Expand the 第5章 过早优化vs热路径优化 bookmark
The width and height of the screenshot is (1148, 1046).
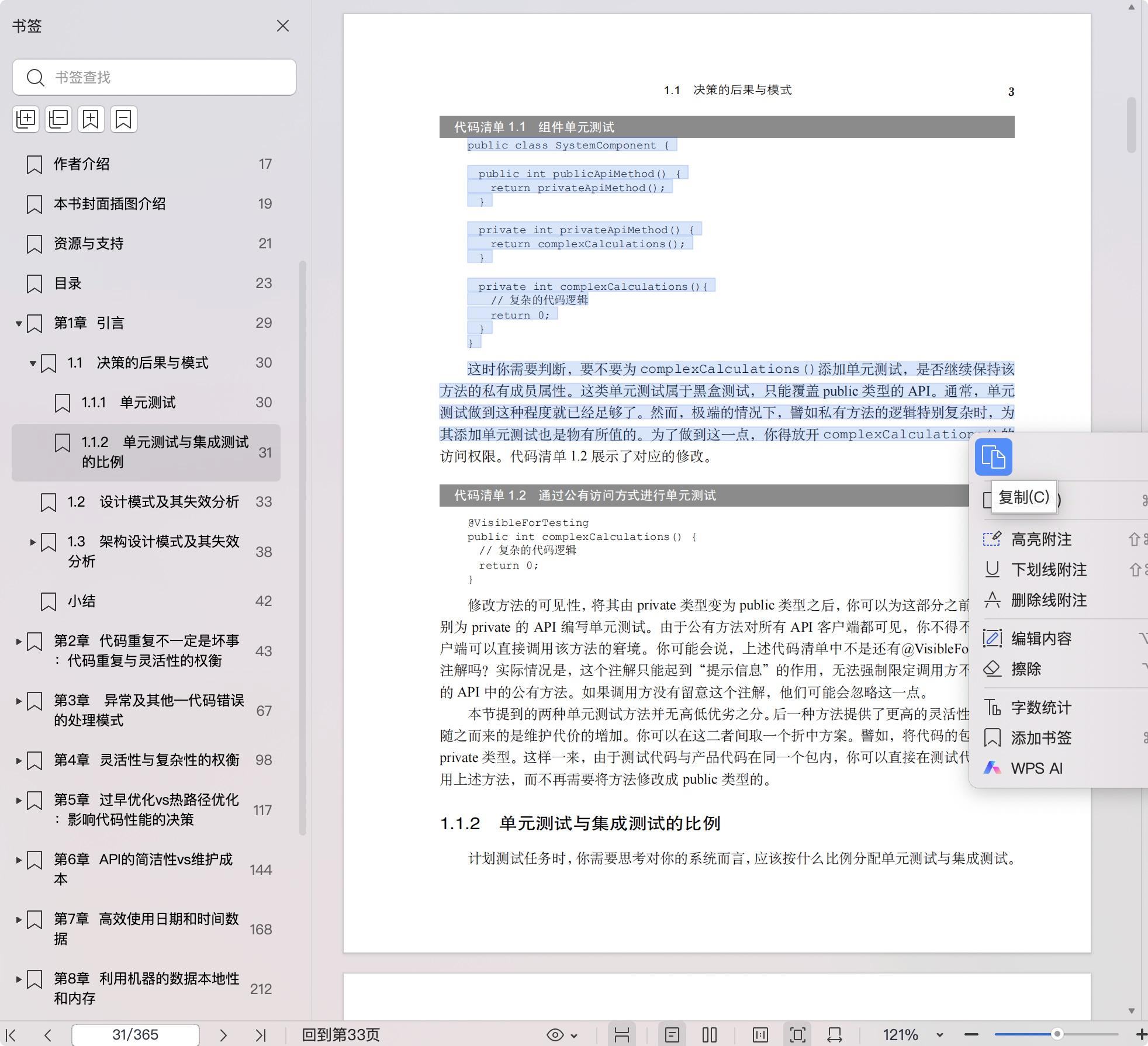point(19,800)
